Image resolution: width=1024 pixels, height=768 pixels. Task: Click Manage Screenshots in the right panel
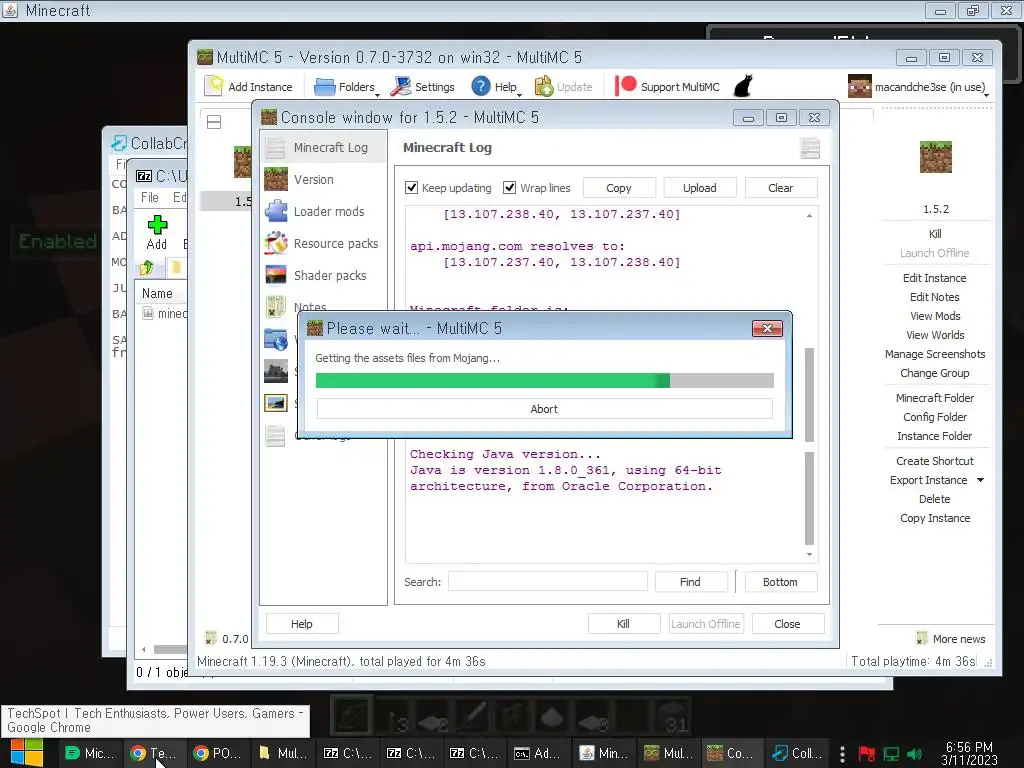coord(935,354)
